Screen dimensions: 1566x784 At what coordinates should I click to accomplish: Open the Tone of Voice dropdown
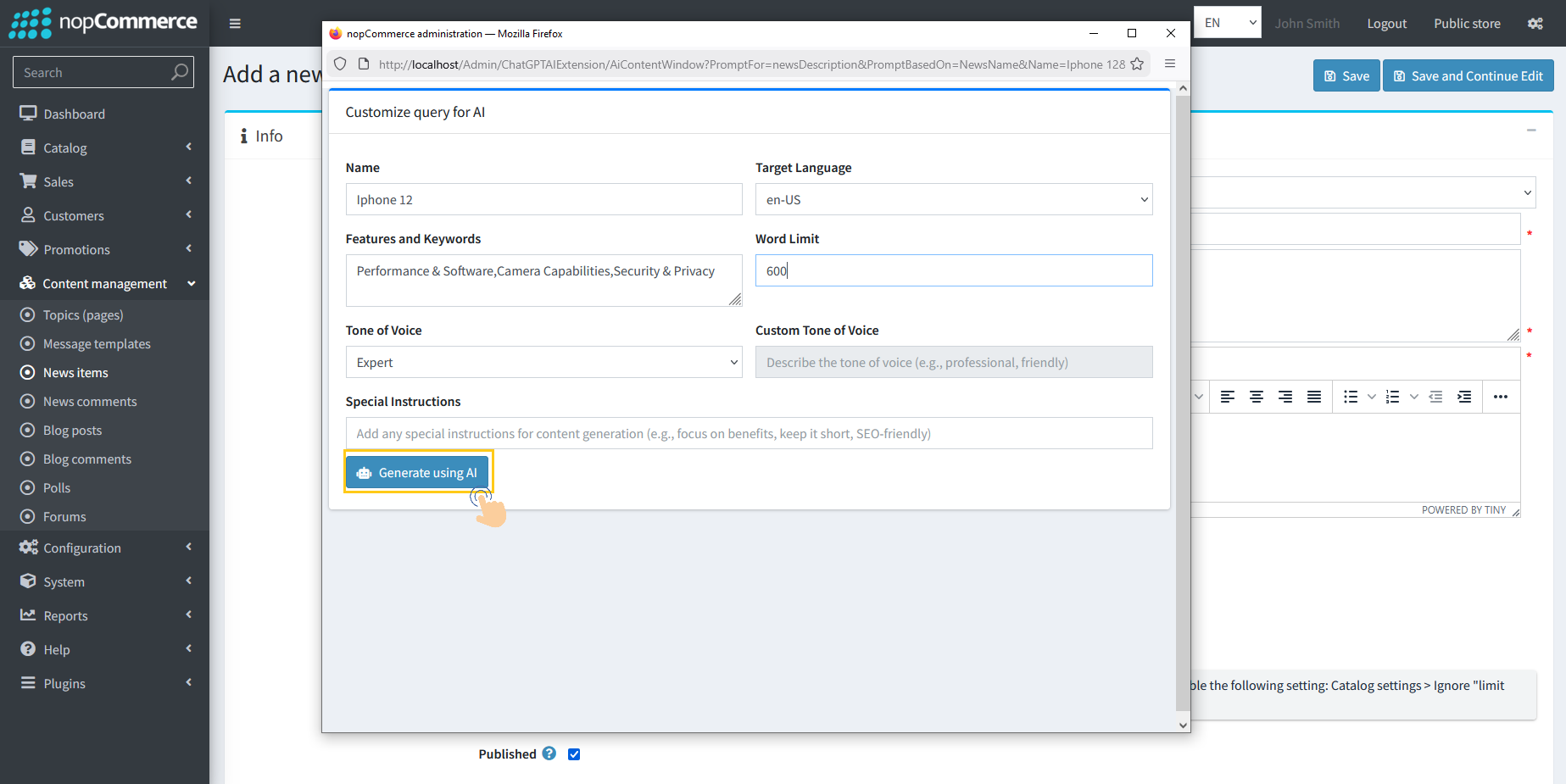tap(543, 362)
